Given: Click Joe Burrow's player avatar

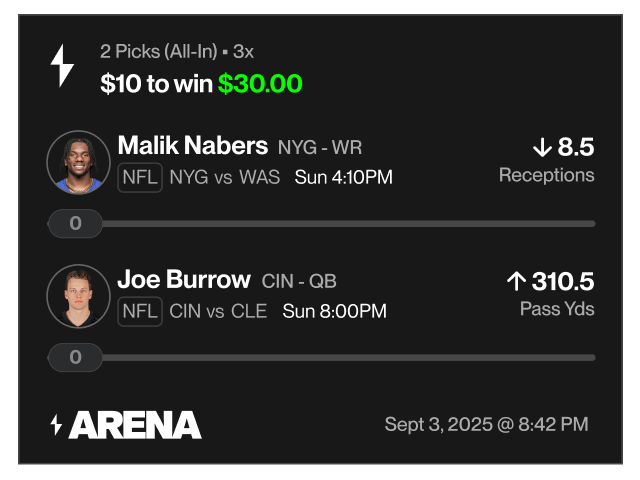Looking at the screenshot, I should point(78,296).
